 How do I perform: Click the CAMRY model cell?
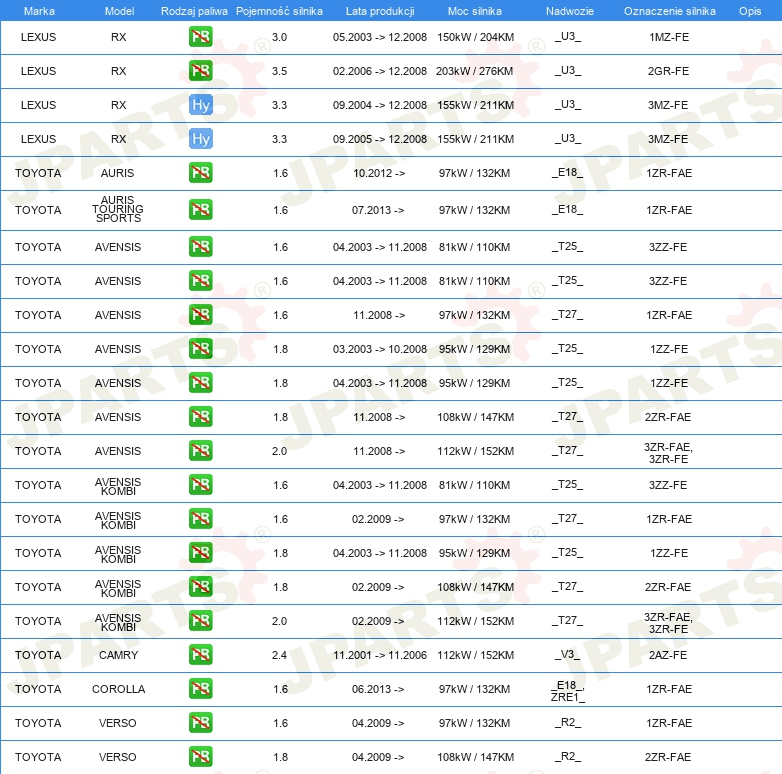tap(118, 655)
